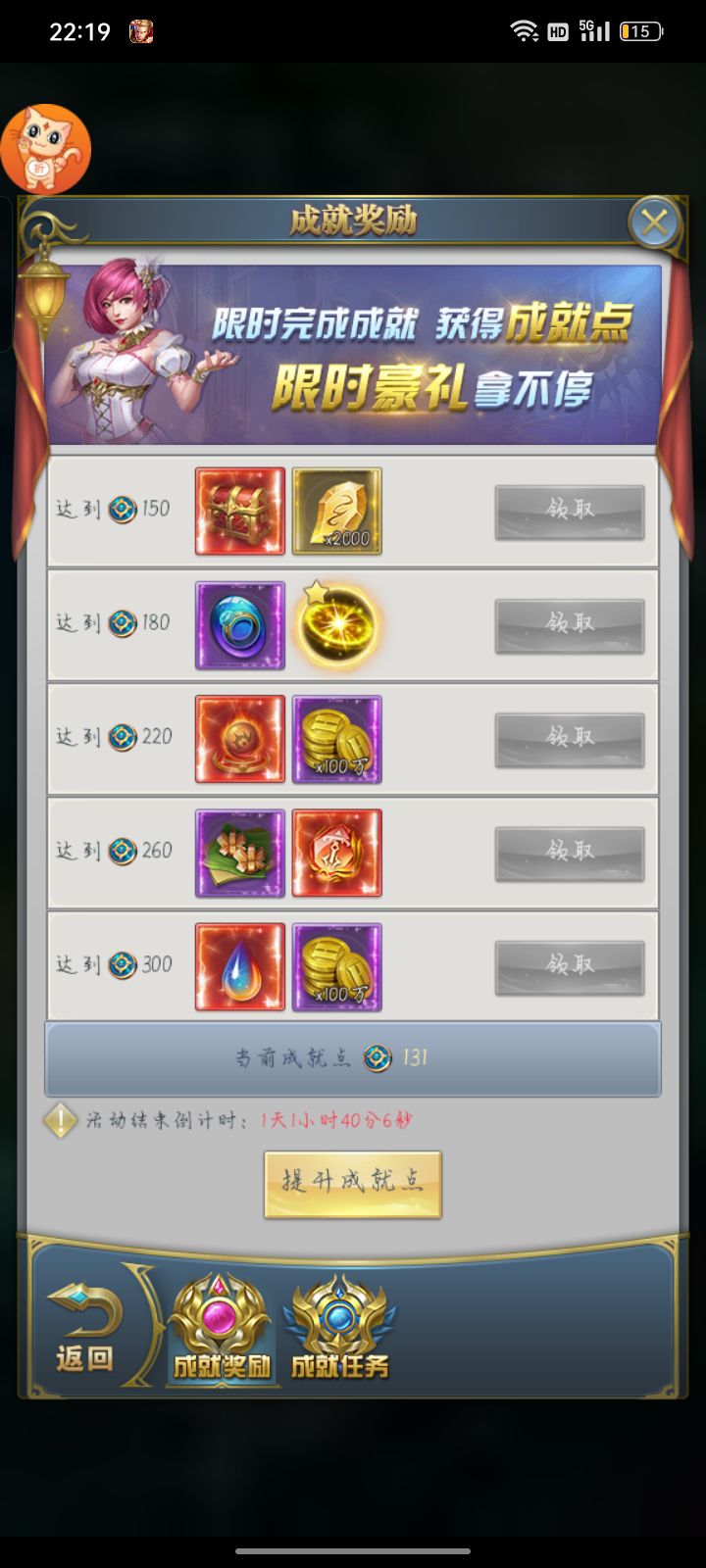Tap the limited-time achievement banner
Image resolution: width=706 pixels, height=1568 pixels.
353,352
